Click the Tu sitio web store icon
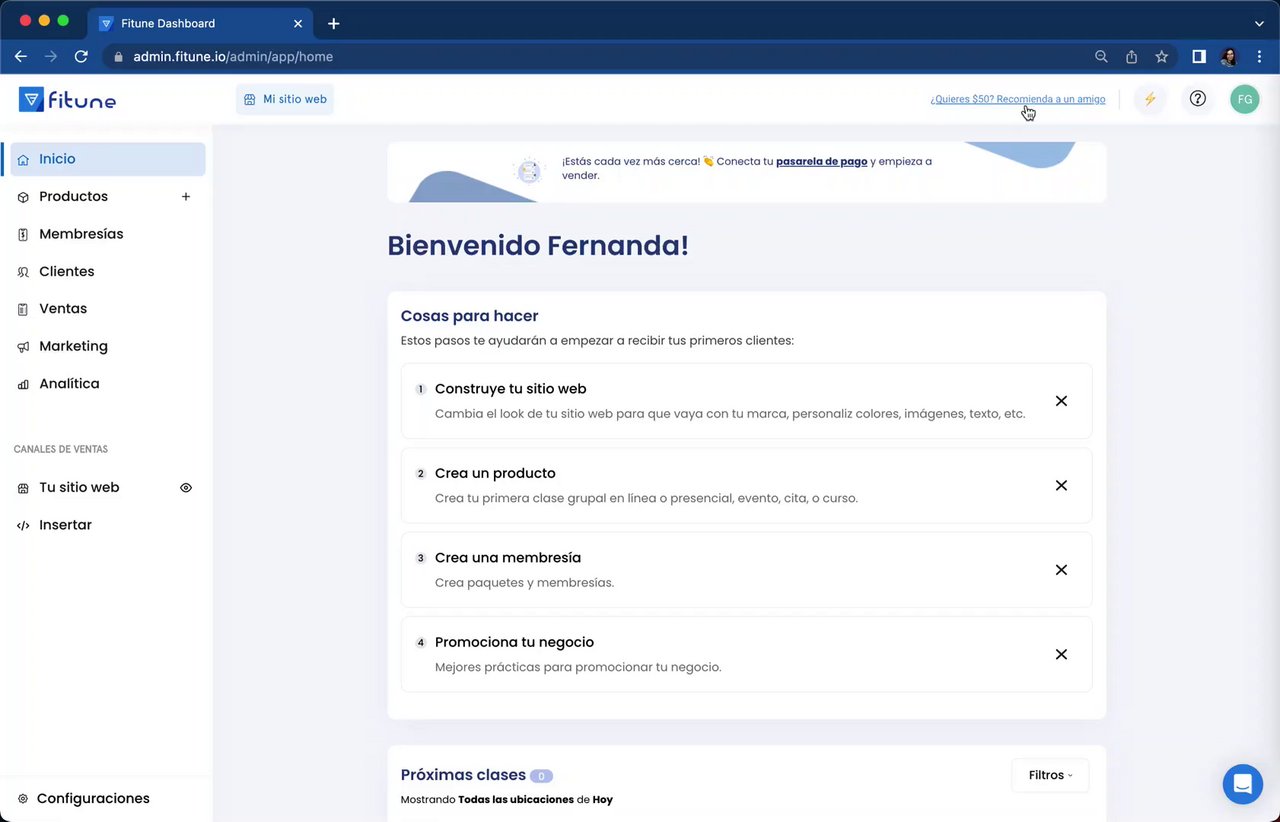 coord(23,489)
